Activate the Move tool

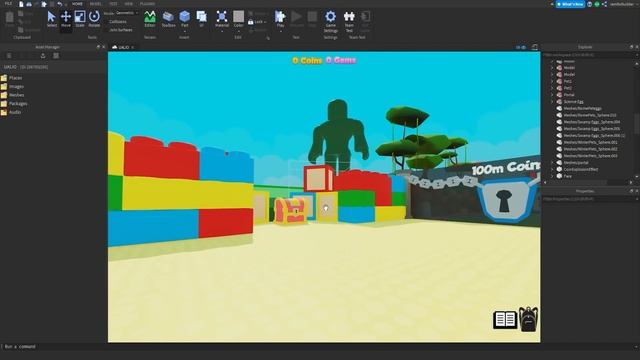click(x=66, y=19)
